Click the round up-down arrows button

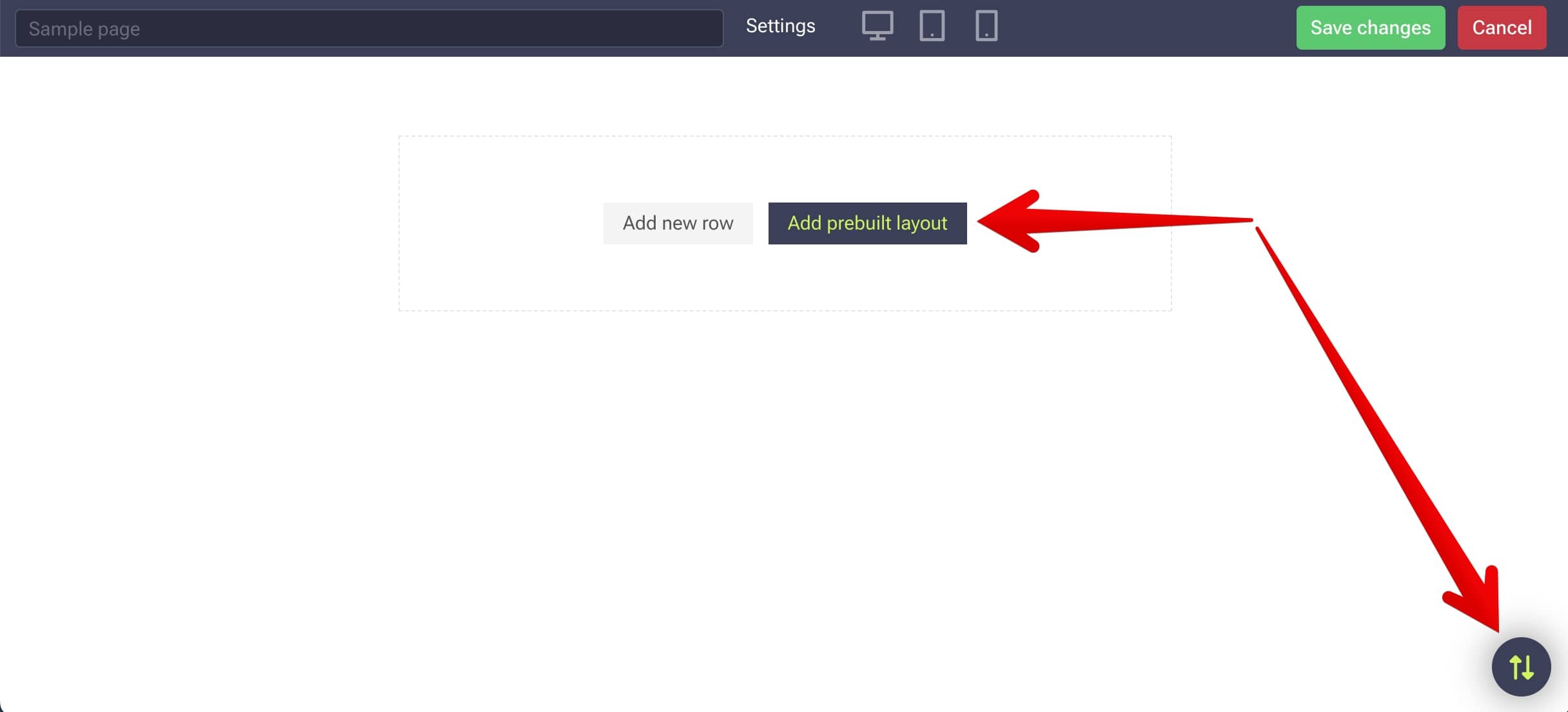pyautogui.click(x=1521, y=667)
